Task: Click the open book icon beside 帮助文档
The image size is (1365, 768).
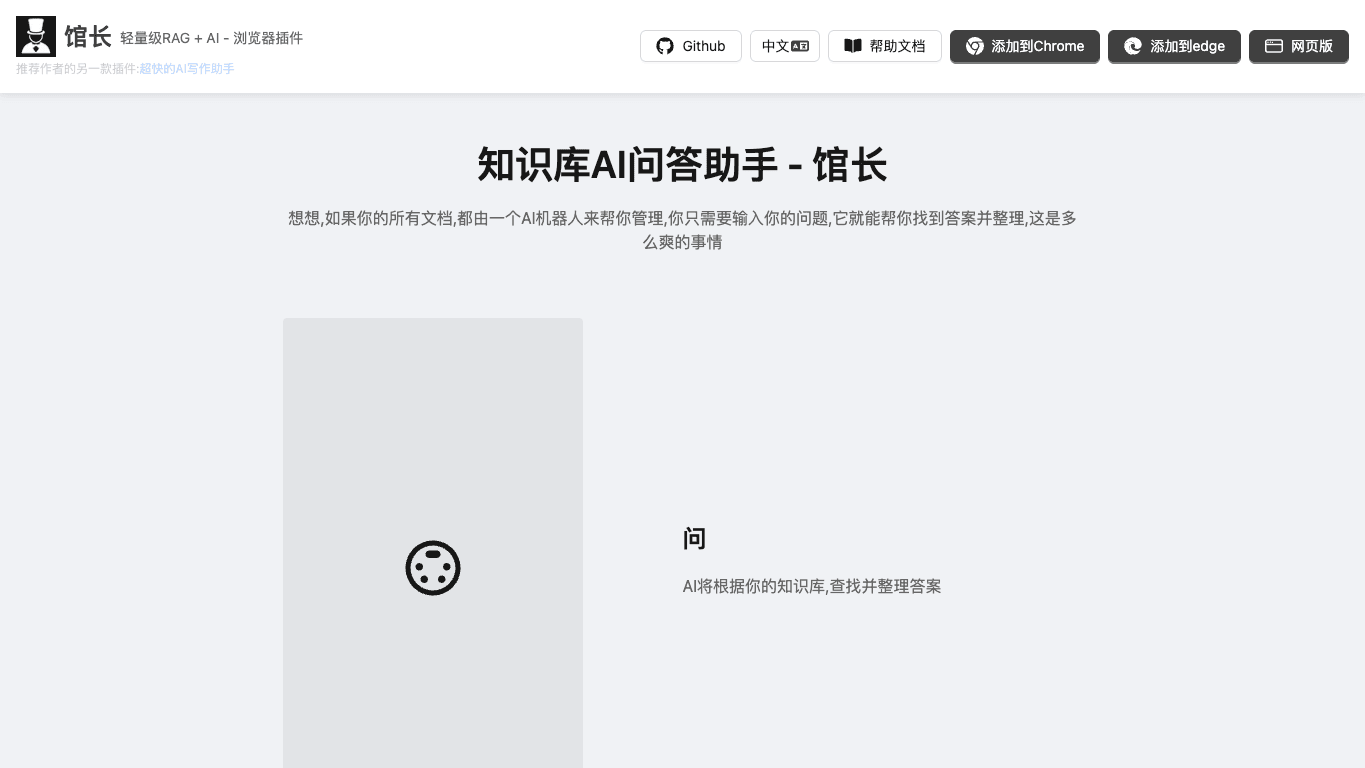Action: tap(853, 46)
